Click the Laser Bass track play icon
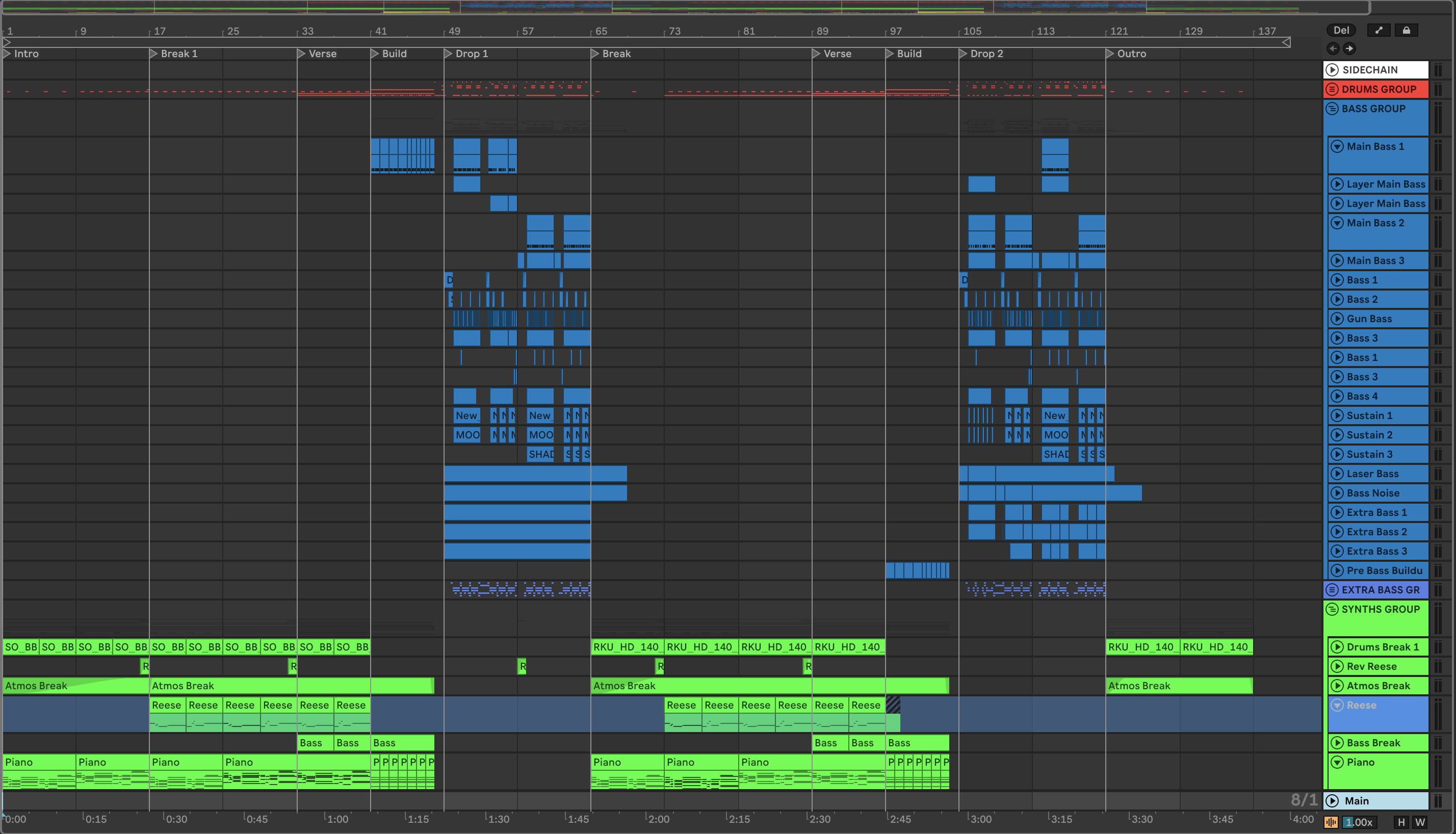The width and height of the screenshot is (1456, 834). (1337, 474)
